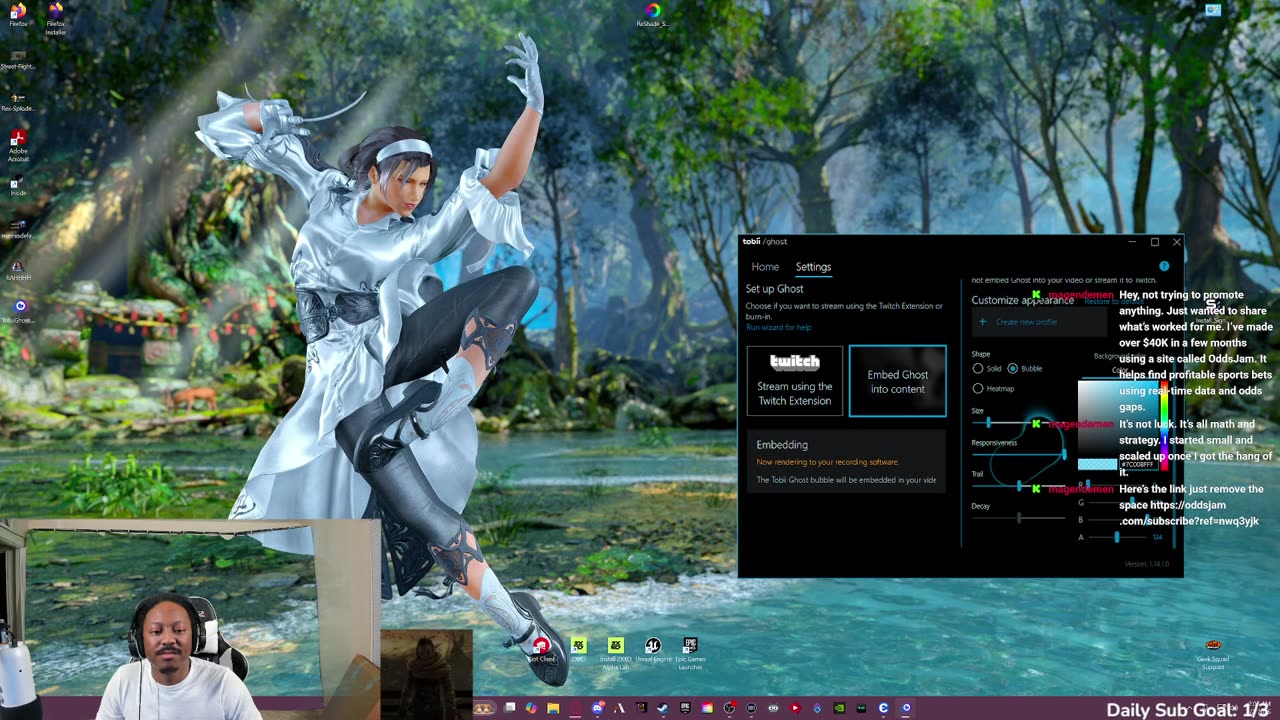This screenshot has width=1280, height=720.
Task: Select the Riot Client desktop shortcut
Action: click(x=541, y=647)
